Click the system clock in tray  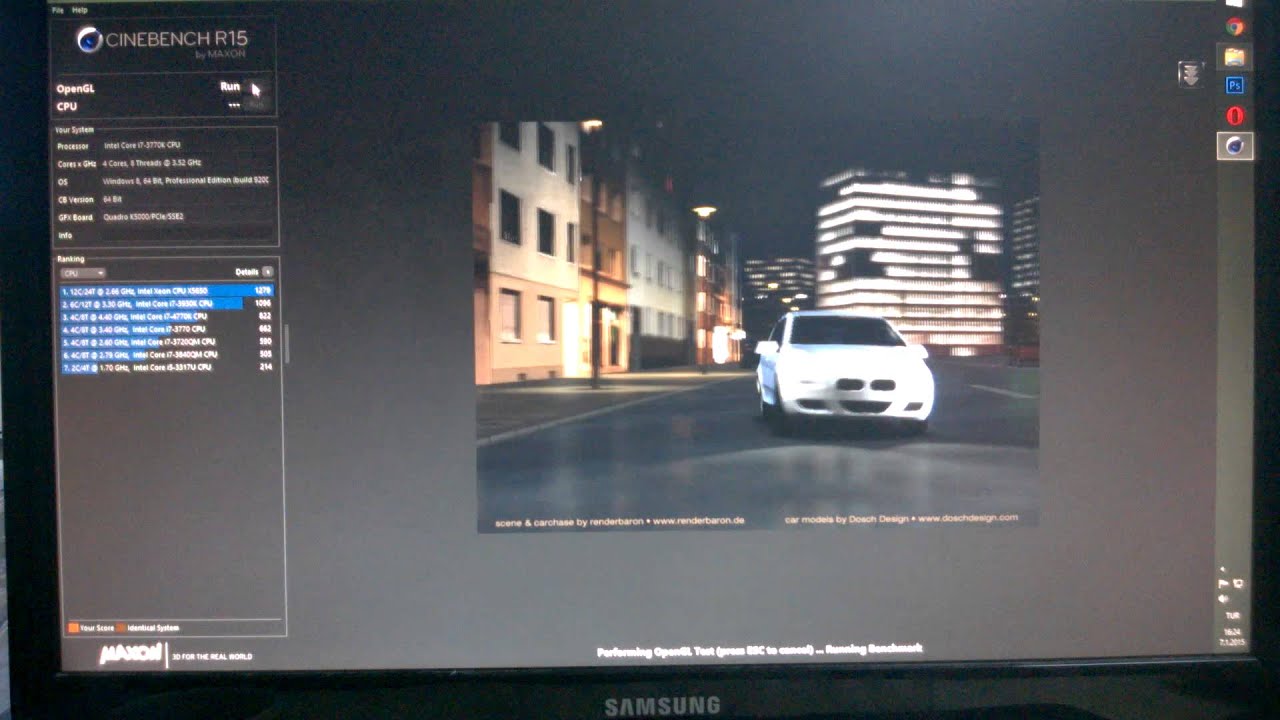pyautogui.click(x=1231, y=636)
